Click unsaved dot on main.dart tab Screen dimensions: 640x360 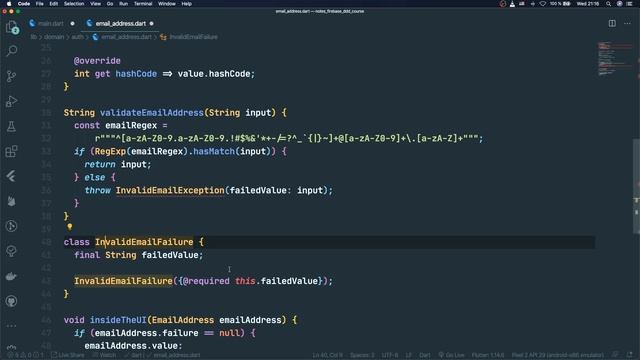73,24
